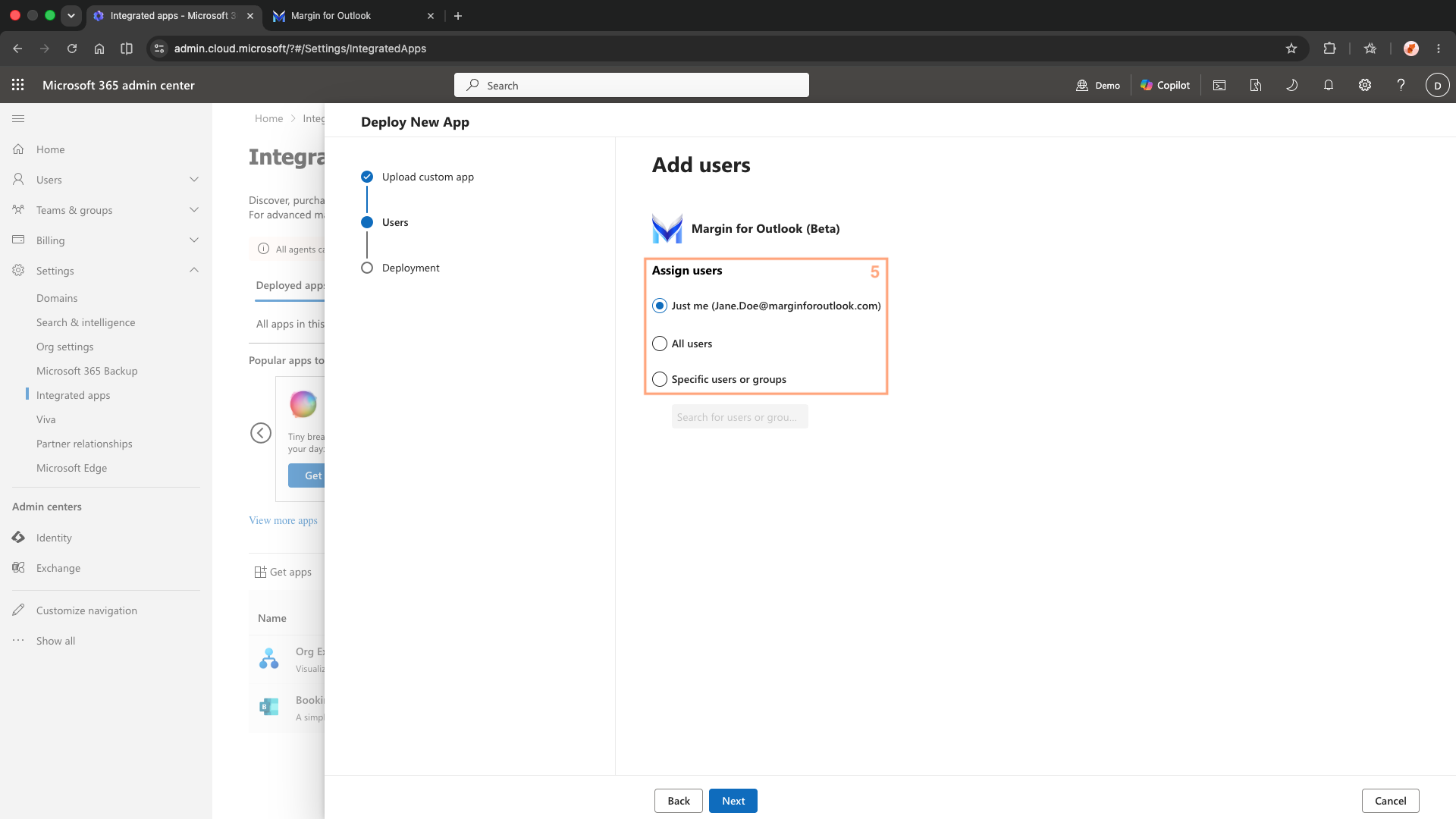1456x819 pixels.
Task: Open the tab search dropdown arrow
Action: (x=71, y=15)
